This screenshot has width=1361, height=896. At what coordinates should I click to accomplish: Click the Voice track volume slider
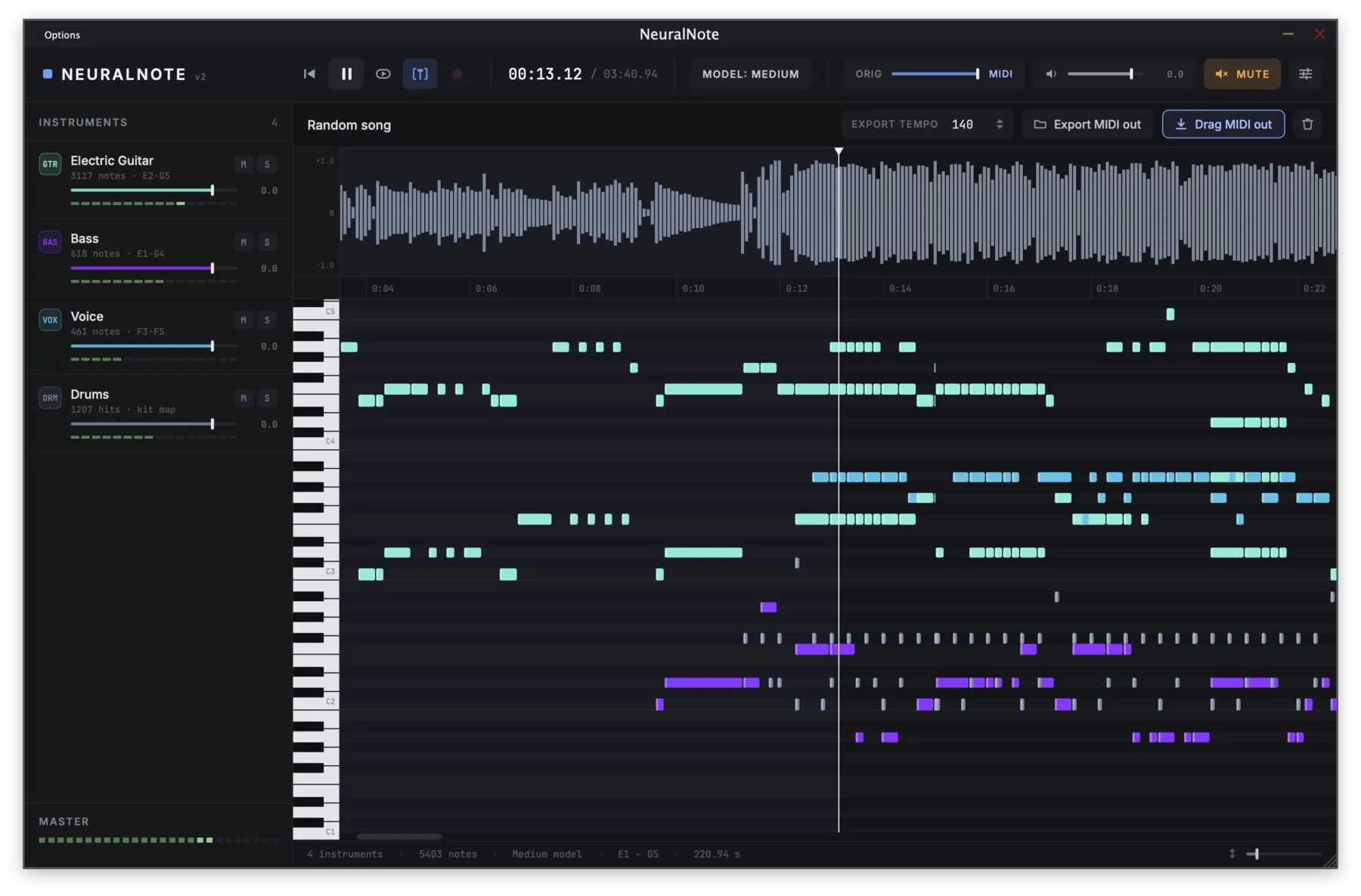point(154,346)
